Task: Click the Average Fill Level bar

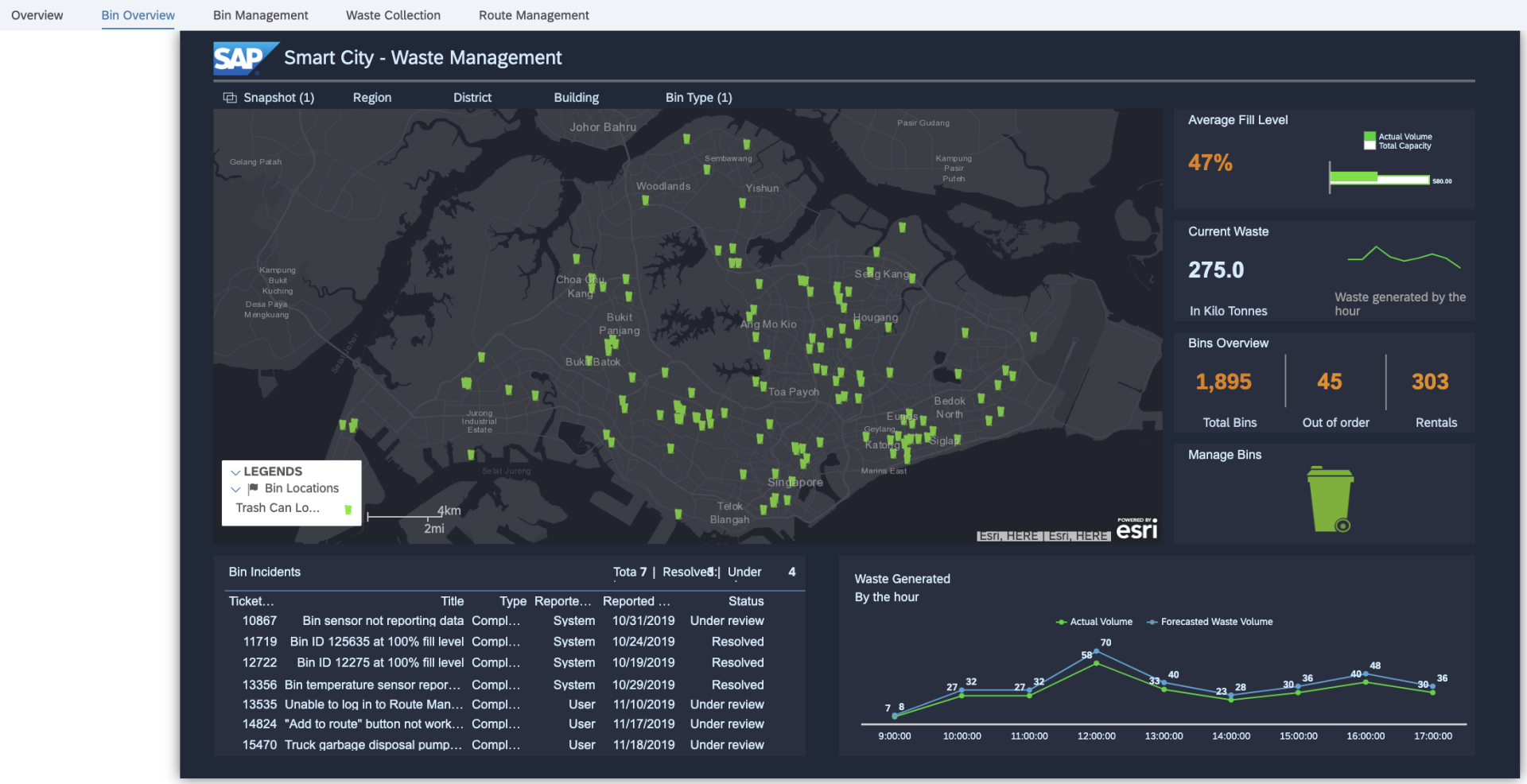Action: pyautogui.click(x=1378, y=178)
